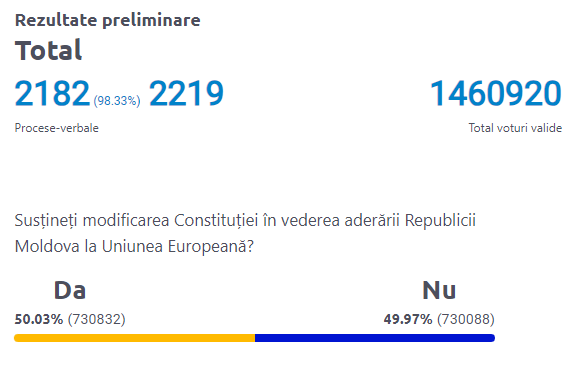Select the Total title text
The image size is (581, 372).
[x=48, y=50]
